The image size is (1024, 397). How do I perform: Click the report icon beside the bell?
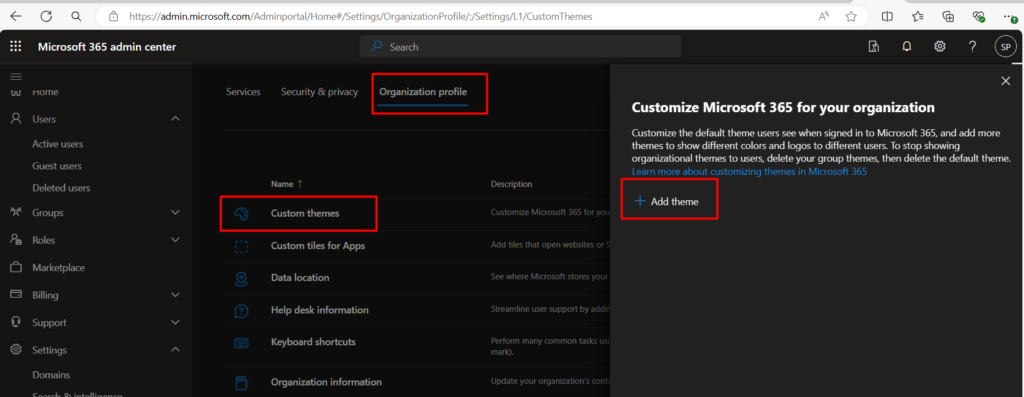(874, 46)
